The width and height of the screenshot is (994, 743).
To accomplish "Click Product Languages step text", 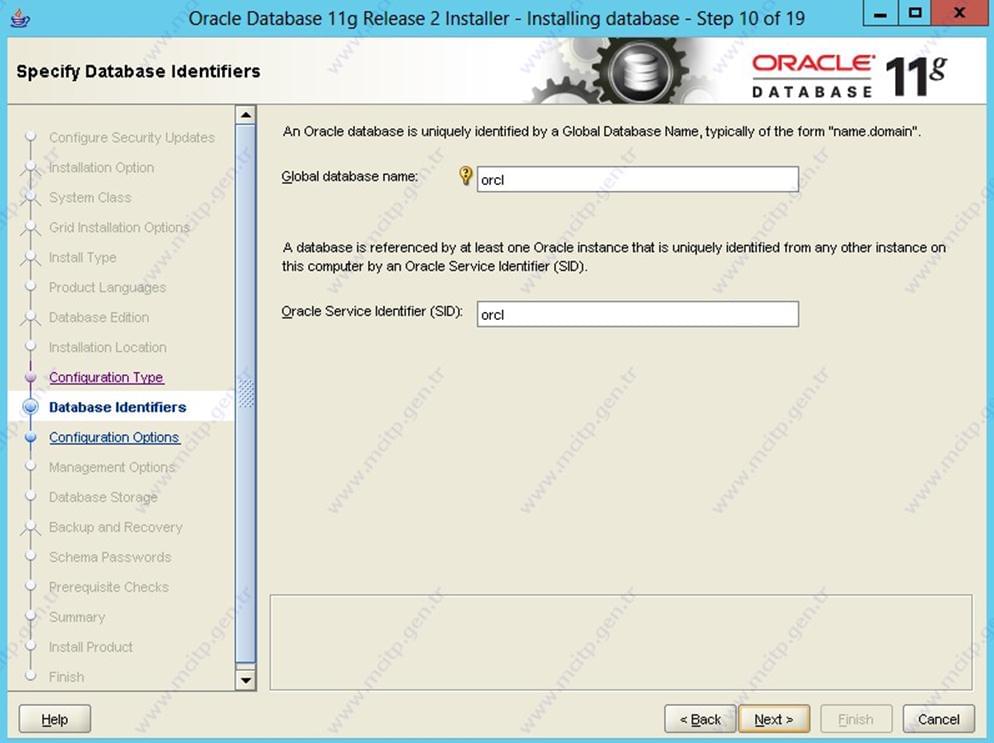I will click(107, 287).
